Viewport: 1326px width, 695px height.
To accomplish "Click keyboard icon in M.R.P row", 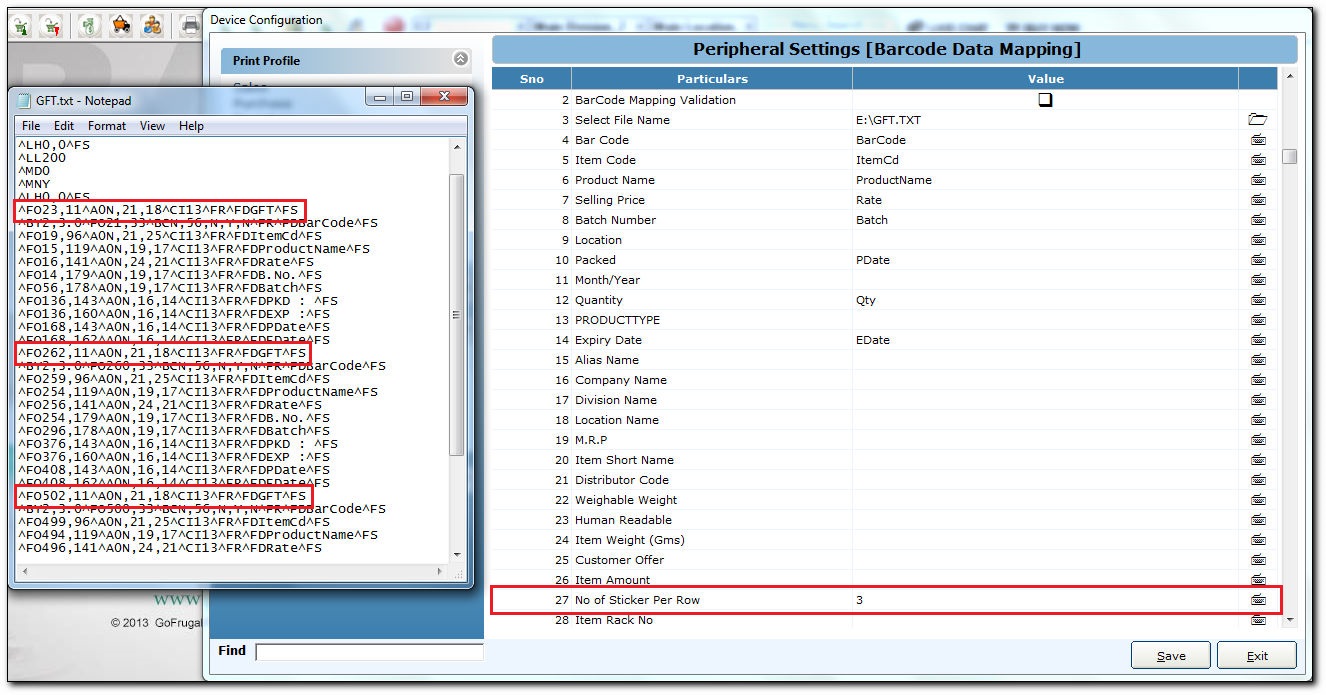I will (x=1258, y=440).
